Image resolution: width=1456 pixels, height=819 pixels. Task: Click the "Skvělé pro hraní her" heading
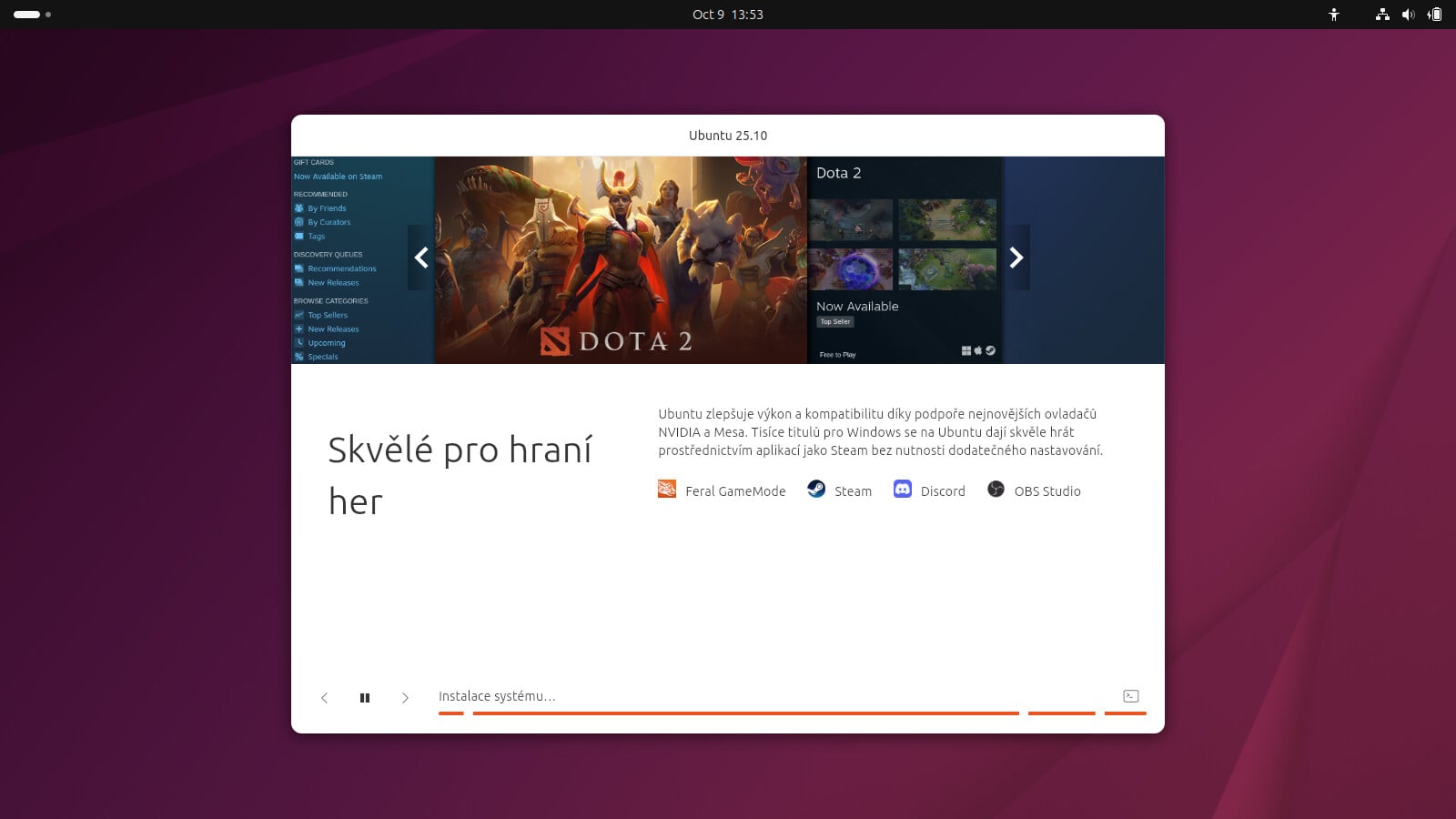point(460,475)
